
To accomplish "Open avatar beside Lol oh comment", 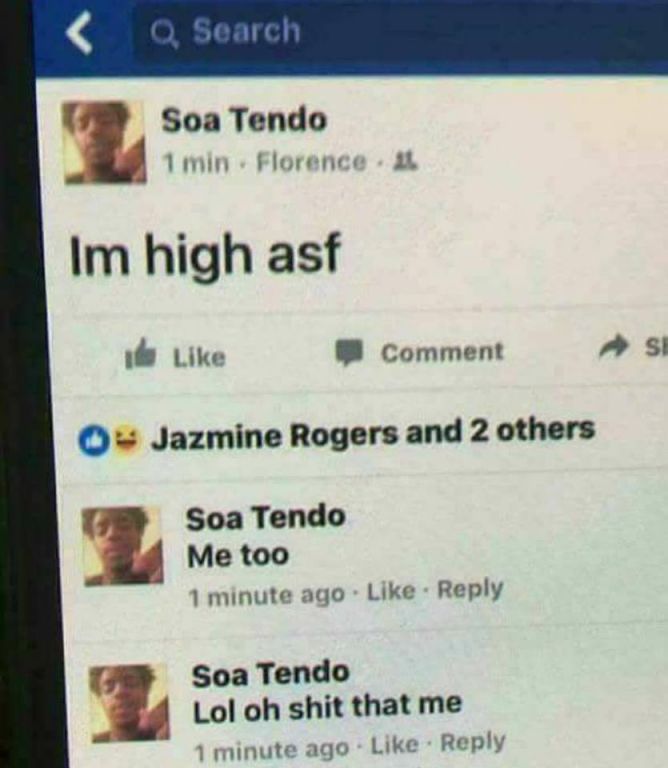I will (x=129, y=703).
